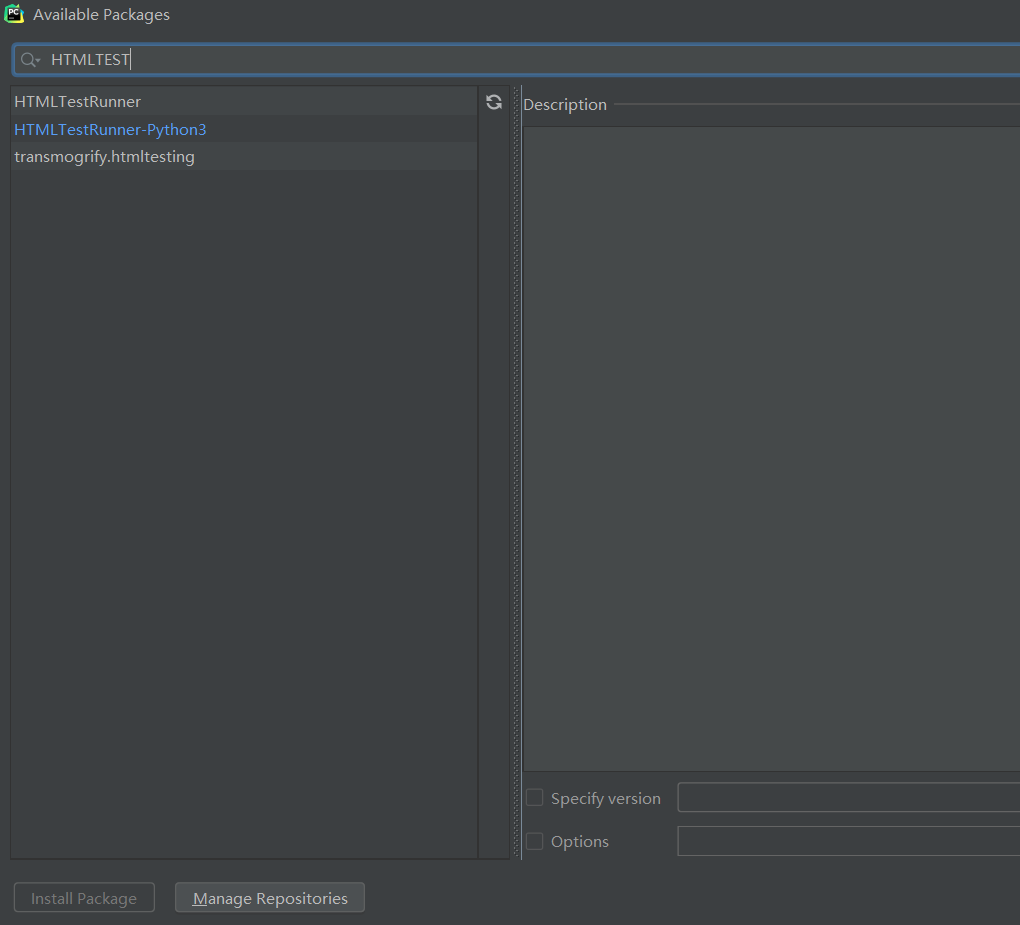Click the reload icon beside the package list
Screen dimensions: 1020x925
494,101
